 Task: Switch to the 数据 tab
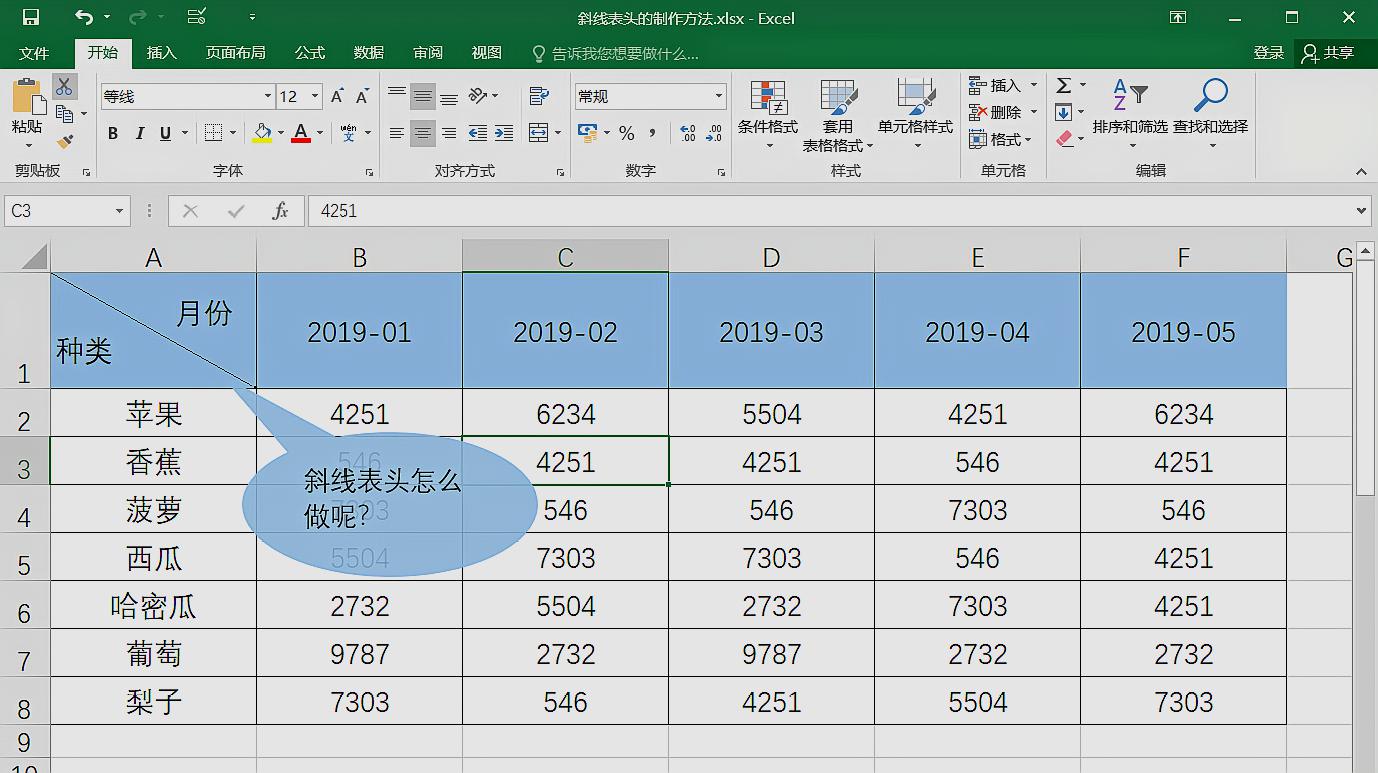369,53
